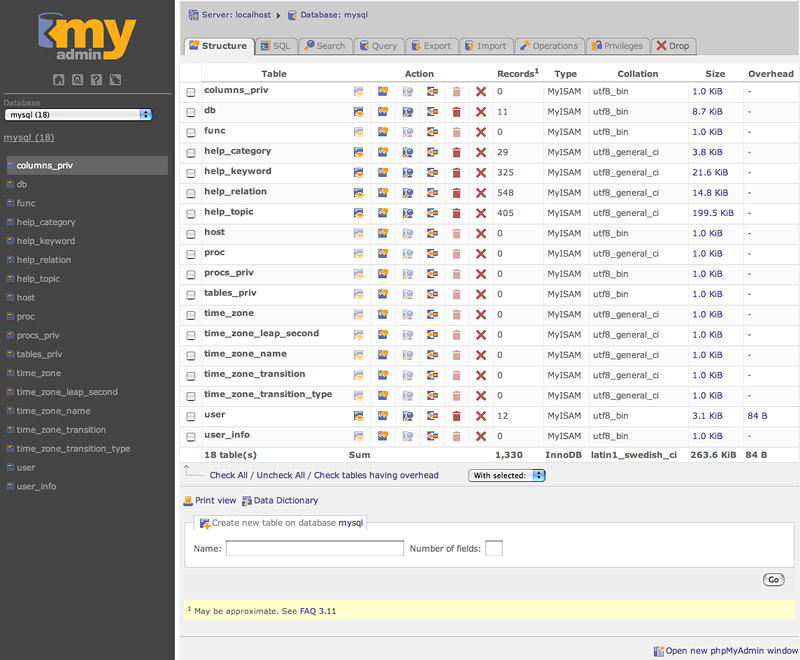
Task: Drop the time_zone_name table with red X
Action: [x=481, y=355]
